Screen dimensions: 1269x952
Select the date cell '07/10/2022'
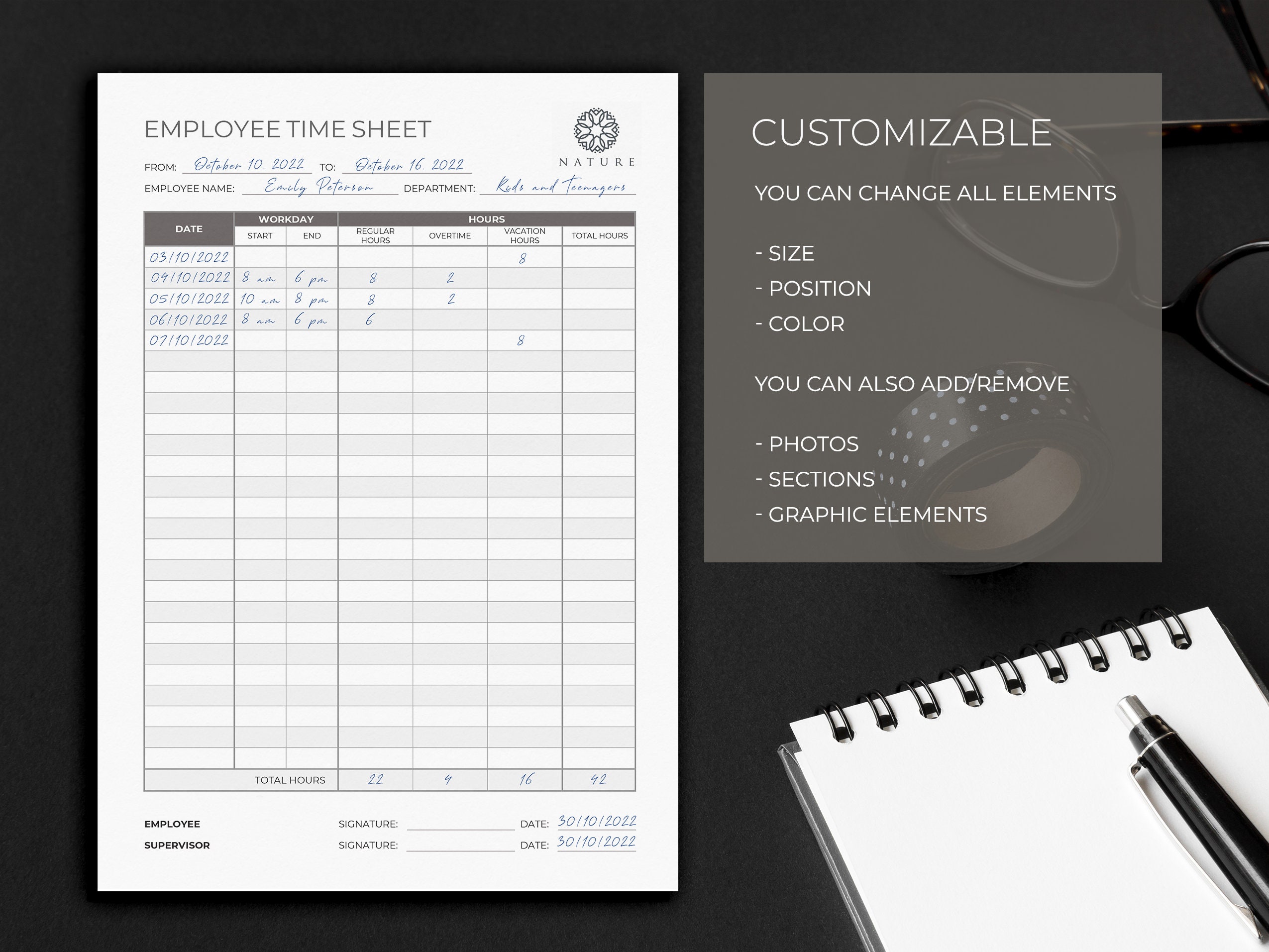tap(189, 340)
